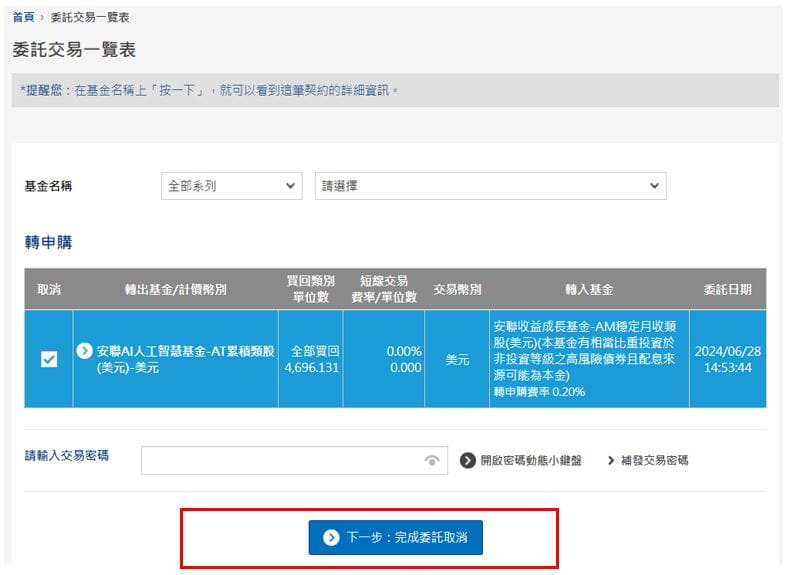Screen dimensions: 794x575
Task: Click 委託交易一覽表 in the breadcrumb
Action: (89, 18)
